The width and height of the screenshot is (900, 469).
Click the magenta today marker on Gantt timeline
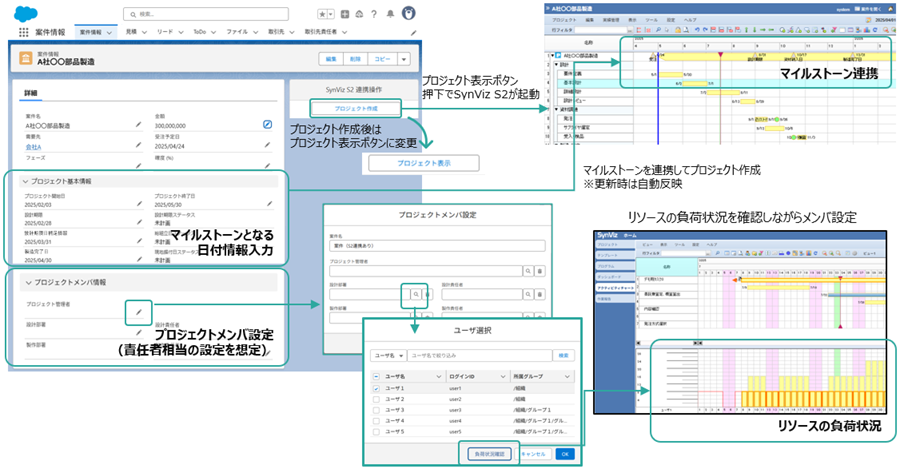(x=720, y=56)
